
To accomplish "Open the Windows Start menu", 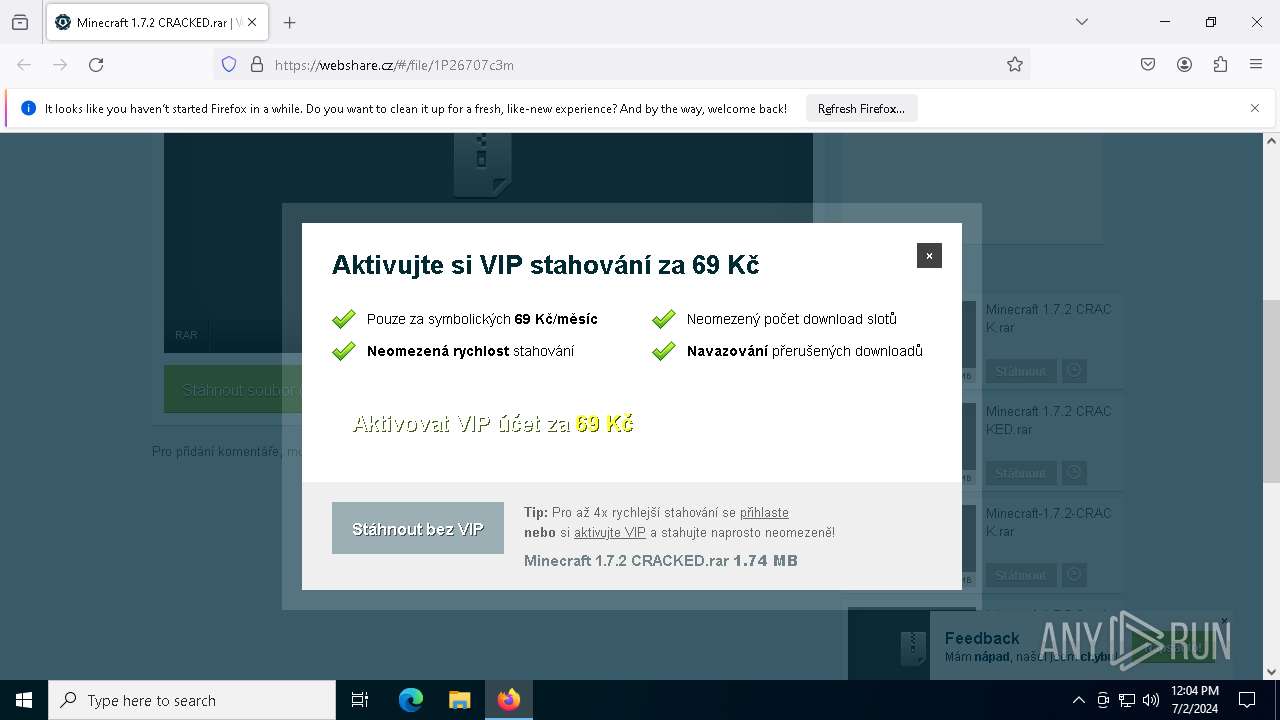I will (24, 700).
